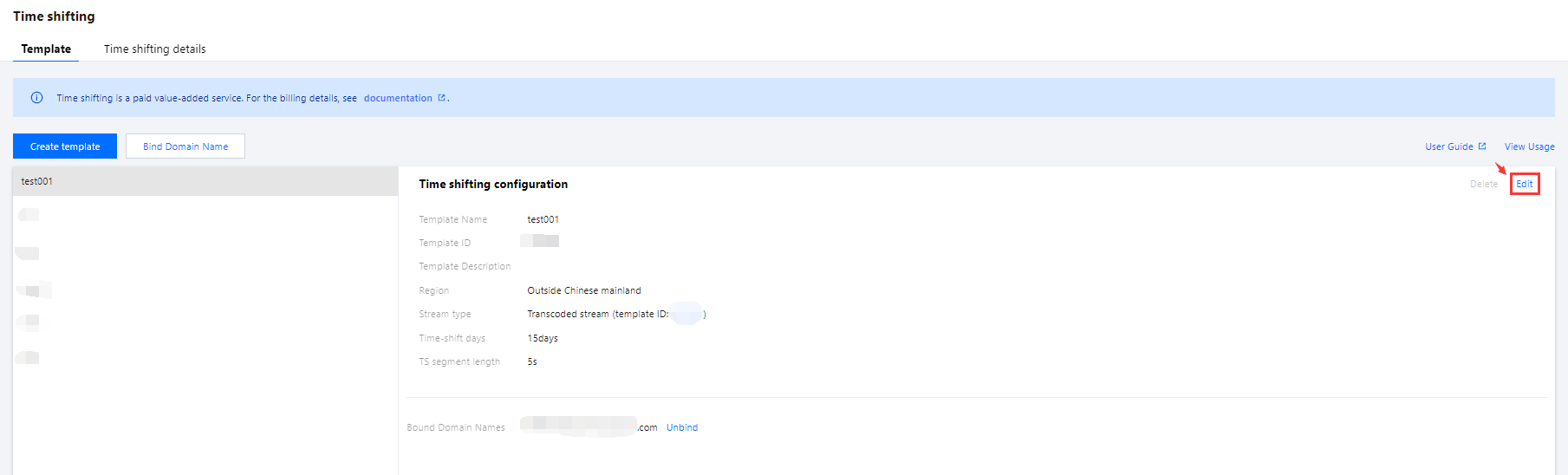Viewport: 1568px width, 475px height.
Task: Click external-link icon beside User Guide
Action: [1482, 146]
